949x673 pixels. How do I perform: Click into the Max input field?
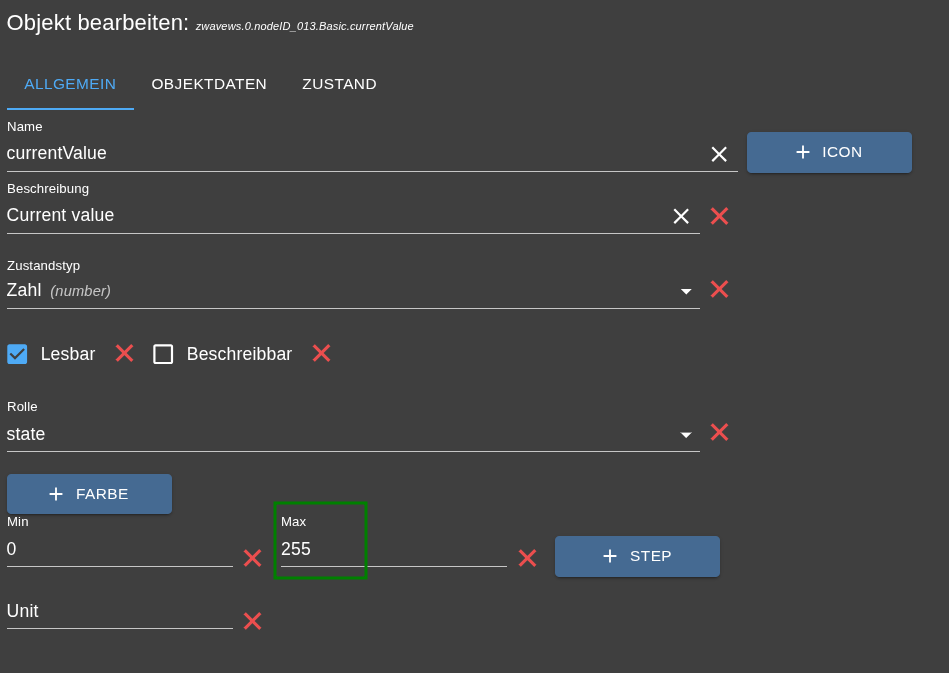392,549
